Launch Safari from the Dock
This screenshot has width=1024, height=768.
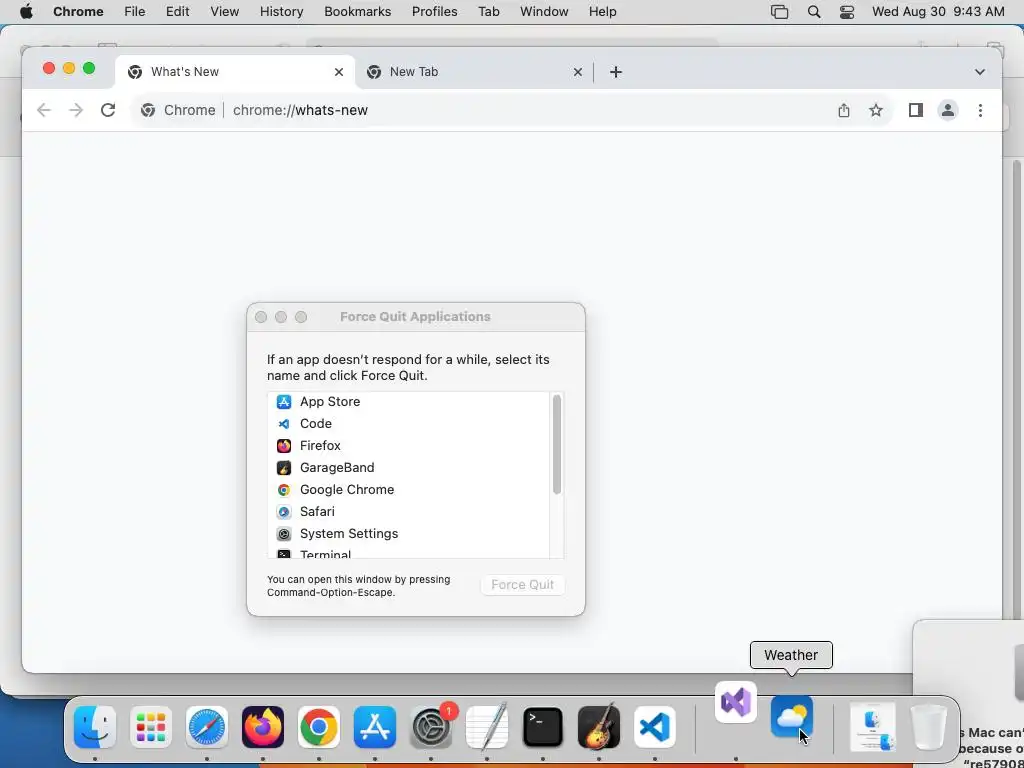[207, 727]
